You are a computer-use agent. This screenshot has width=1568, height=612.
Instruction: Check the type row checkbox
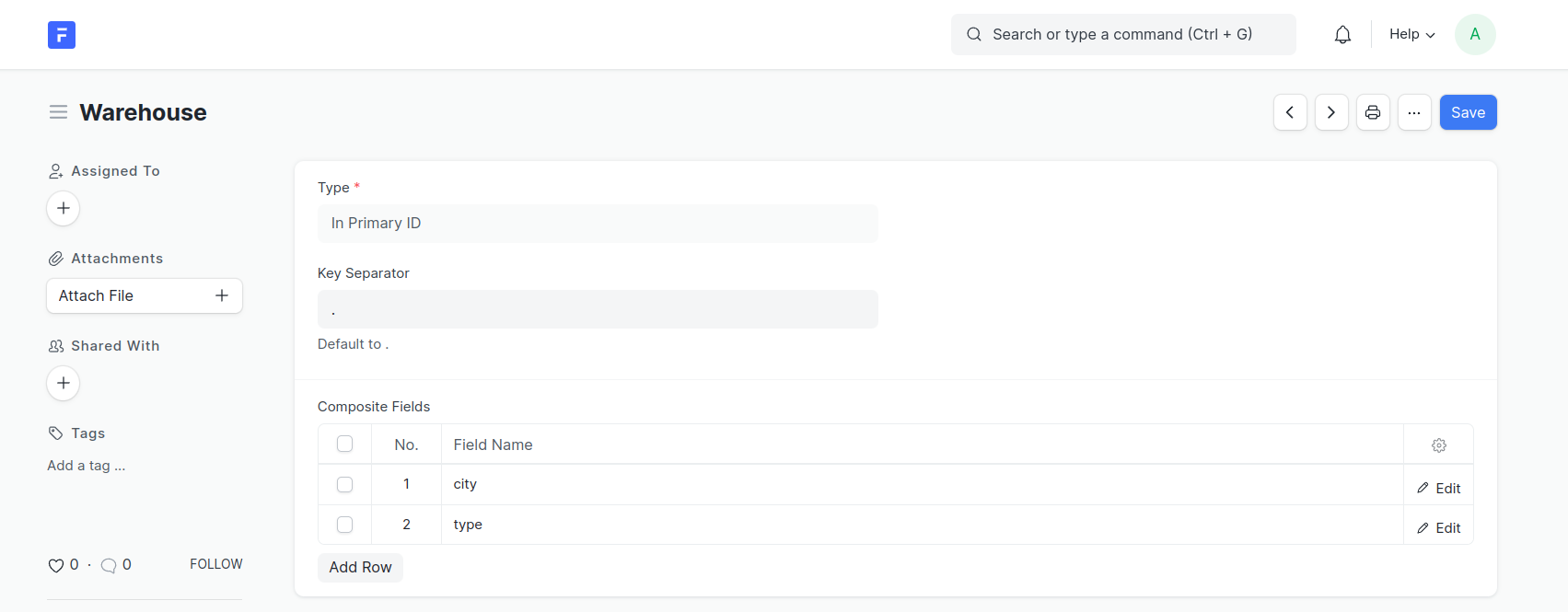pyautogui.click(x=344, y=525)
